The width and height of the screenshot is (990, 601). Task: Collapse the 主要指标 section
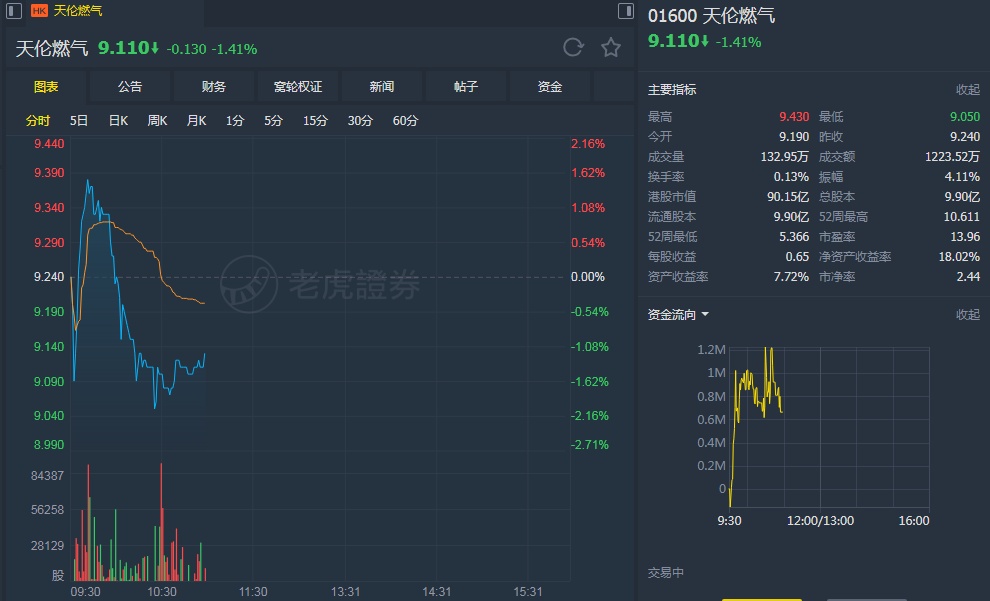click(x=967, y=90)
